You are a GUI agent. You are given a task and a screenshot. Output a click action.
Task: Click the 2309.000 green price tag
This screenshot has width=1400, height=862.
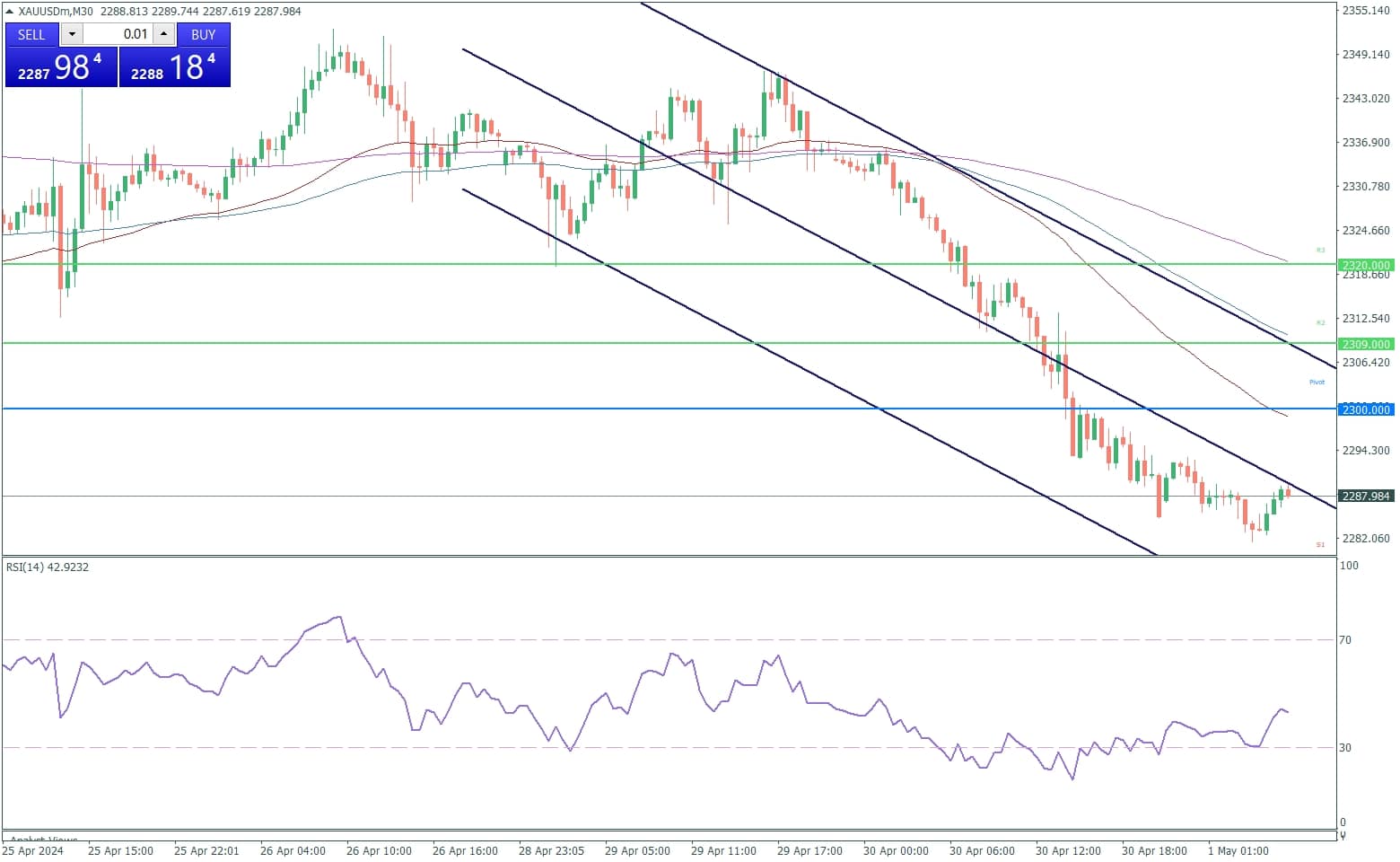[1366, 344]
